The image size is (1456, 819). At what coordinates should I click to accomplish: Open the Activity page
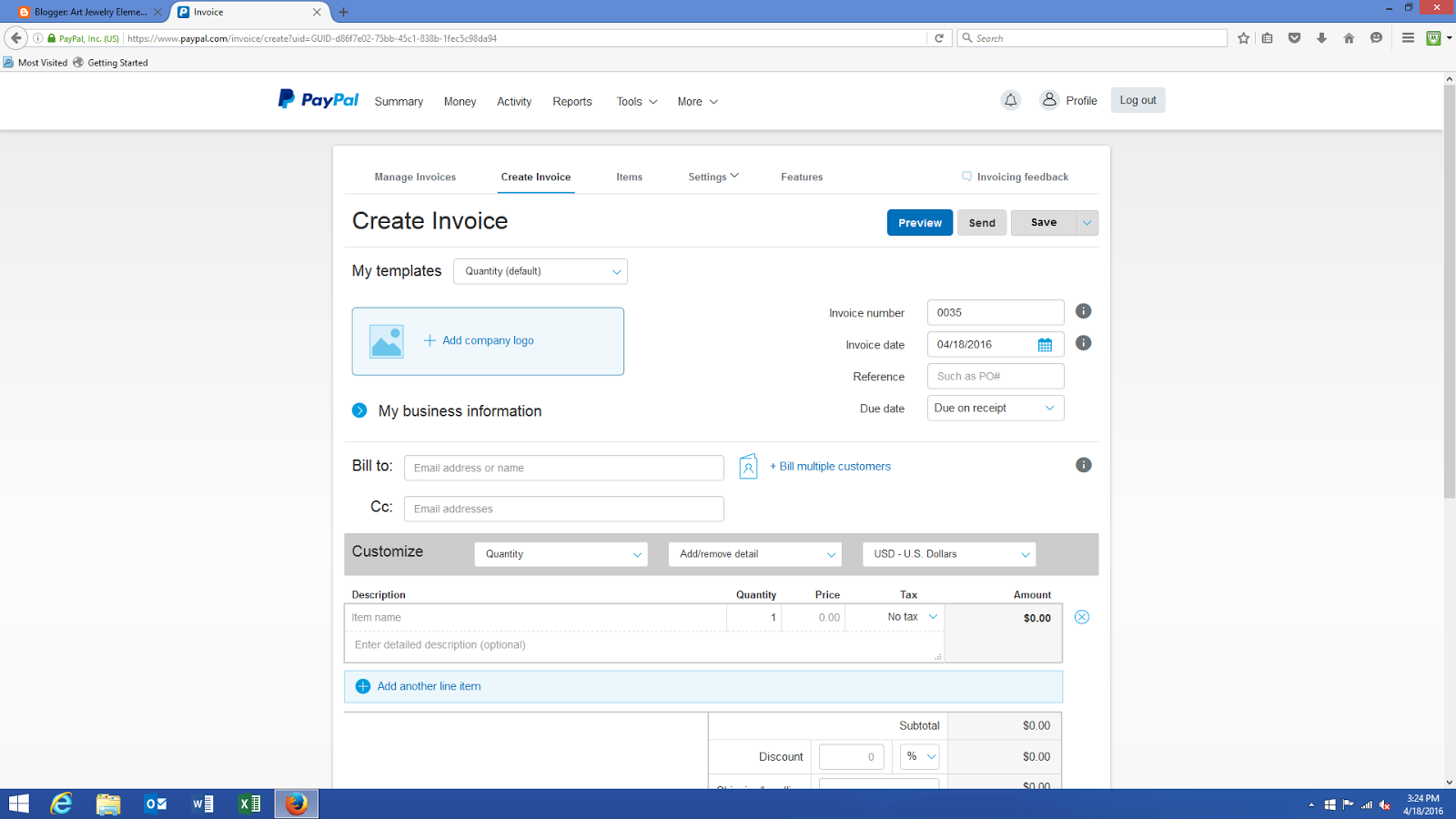point(514,101)
